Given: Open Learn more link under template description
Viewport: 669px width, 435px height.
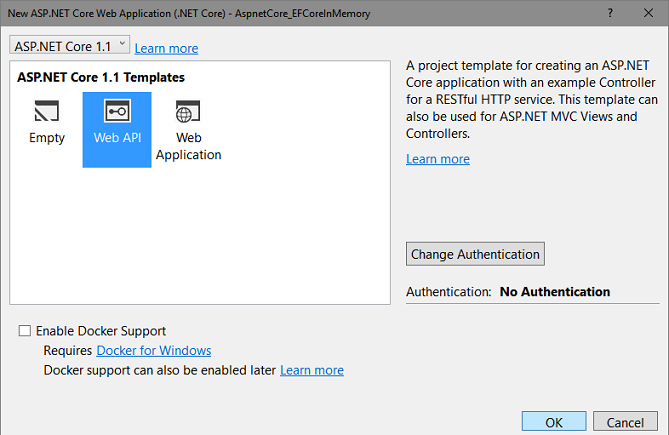Looking at the screenshot, I should pyautogui.click(x=438, y=159).
